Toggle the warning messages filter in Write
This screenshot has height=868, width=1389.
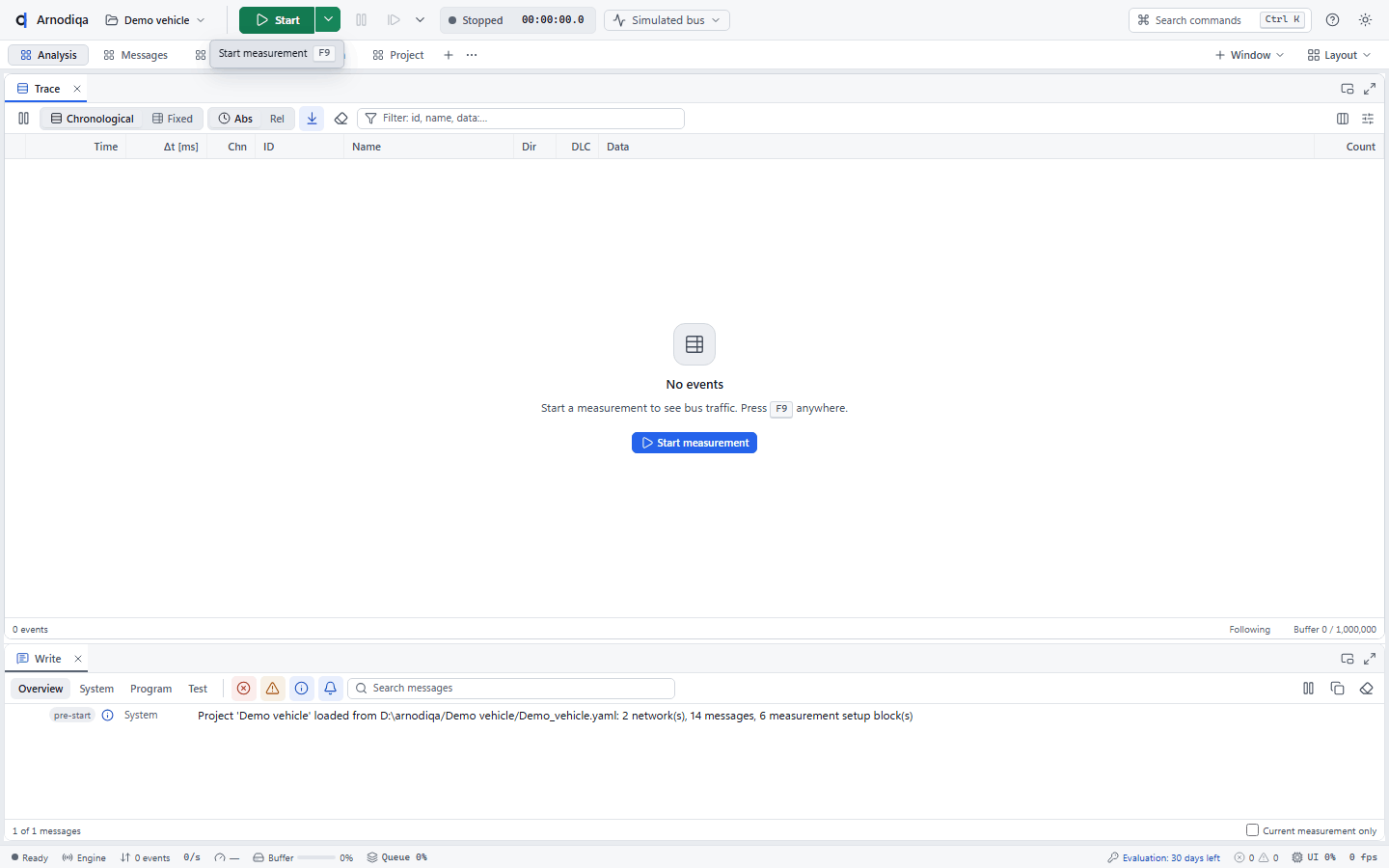coord(272,689)
